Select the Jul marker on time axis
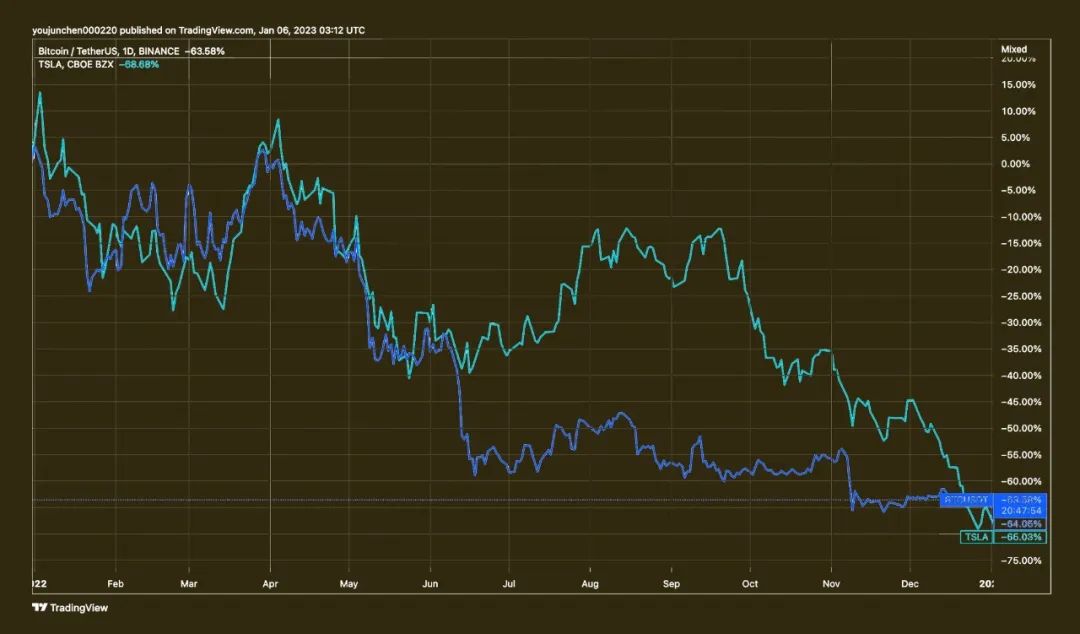This screenshot has width=1080, height=634. click(x=508, y=583)
